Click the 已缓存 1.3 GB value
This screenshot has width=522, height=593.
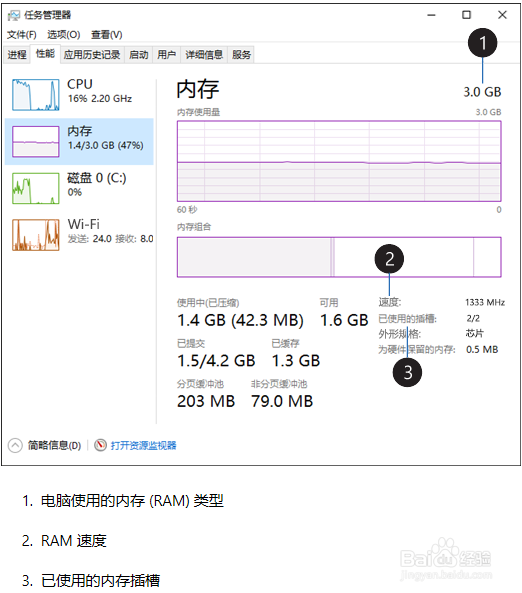pos(296,361)
